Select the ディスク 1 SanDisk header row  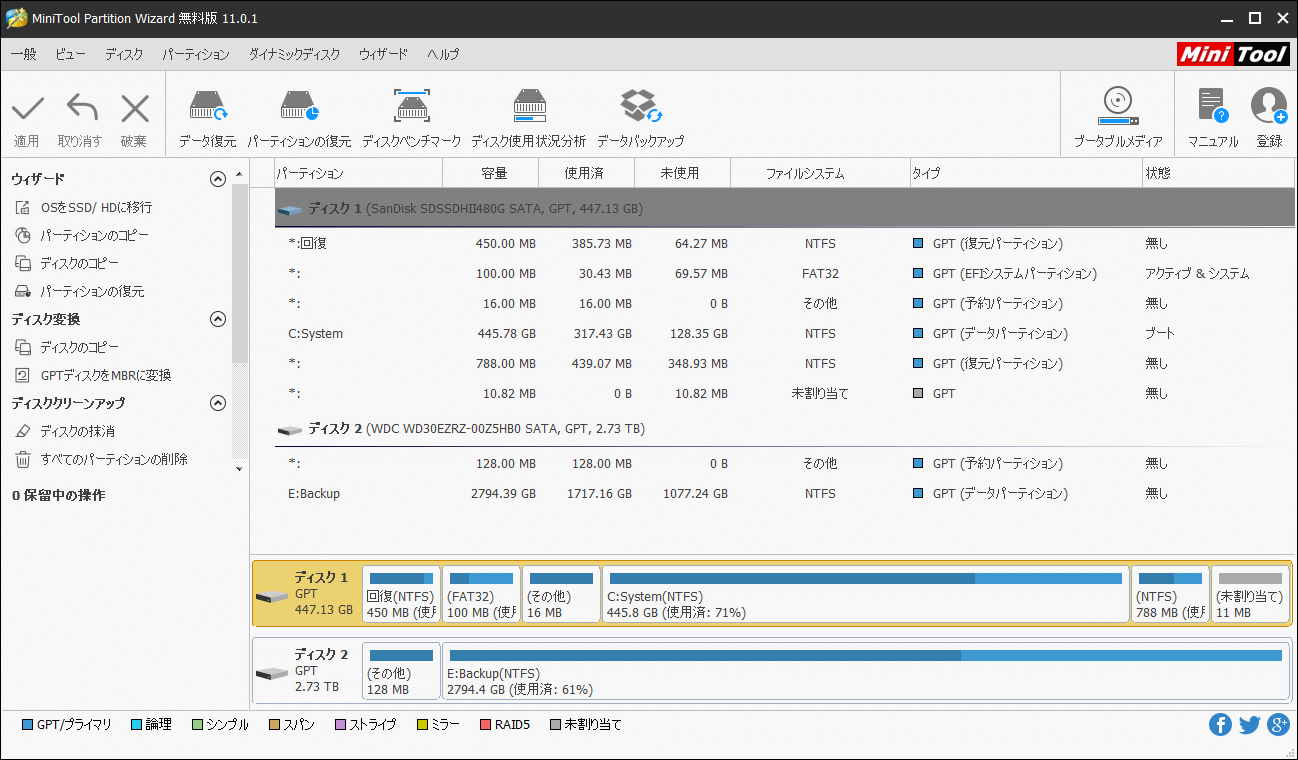click(784, 209)
